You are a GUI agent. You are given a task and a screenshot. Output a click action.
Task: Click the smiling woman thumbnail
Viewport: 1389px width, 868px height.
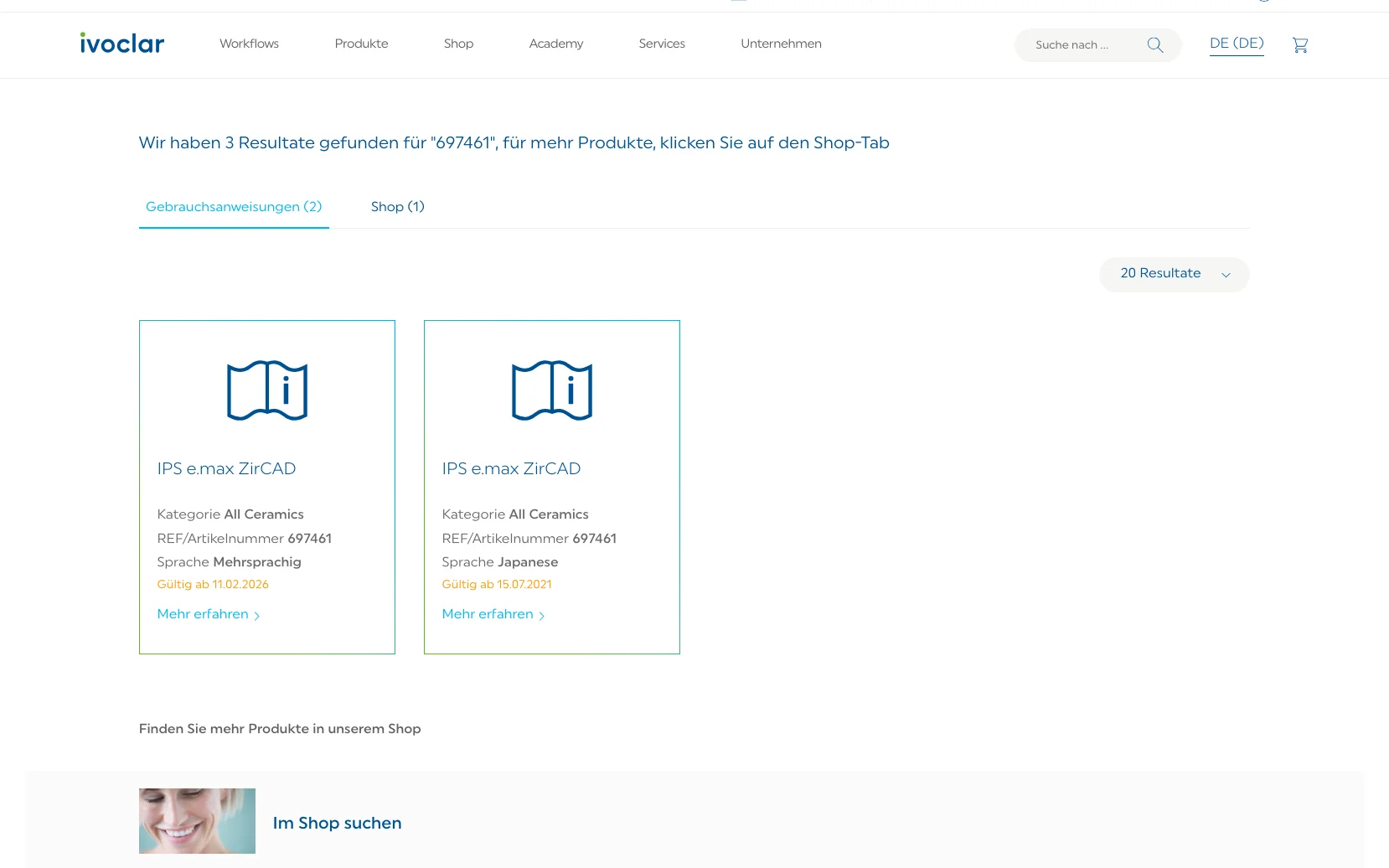click(x=197, y=821)
